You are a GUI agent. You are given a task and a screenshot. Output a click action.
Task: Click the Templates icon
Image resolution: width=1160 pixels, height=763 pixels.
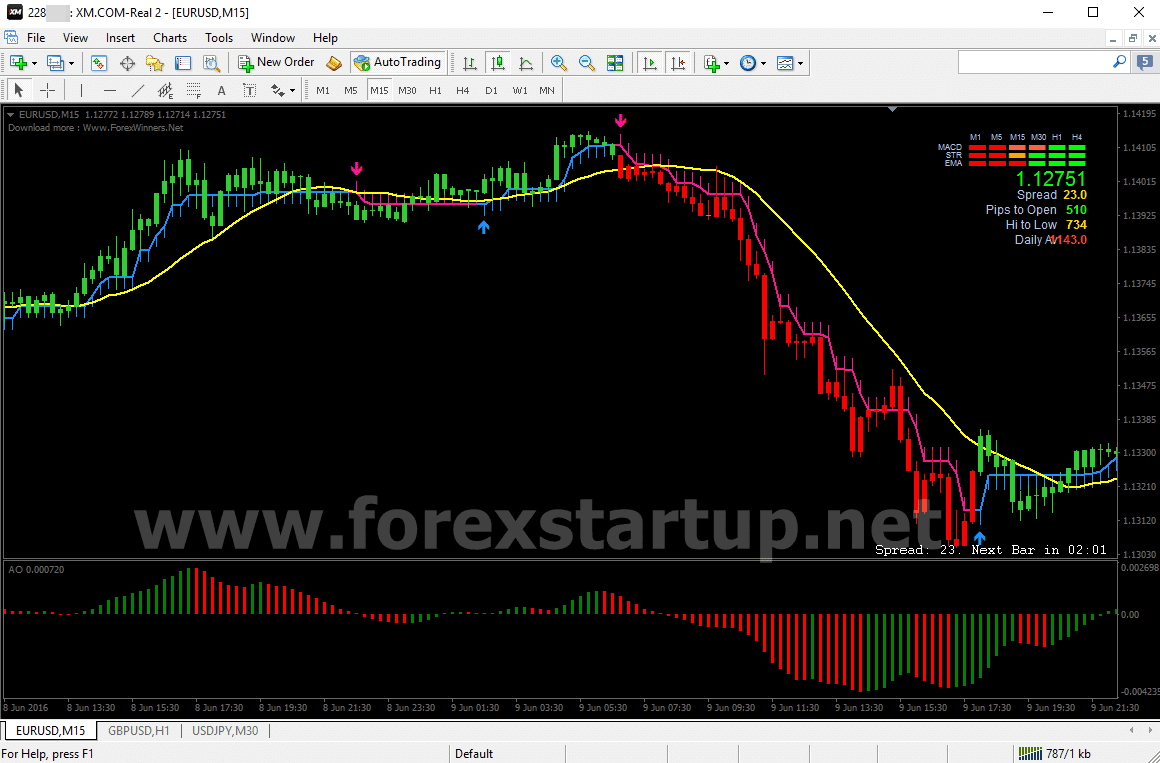click(785, 64)
